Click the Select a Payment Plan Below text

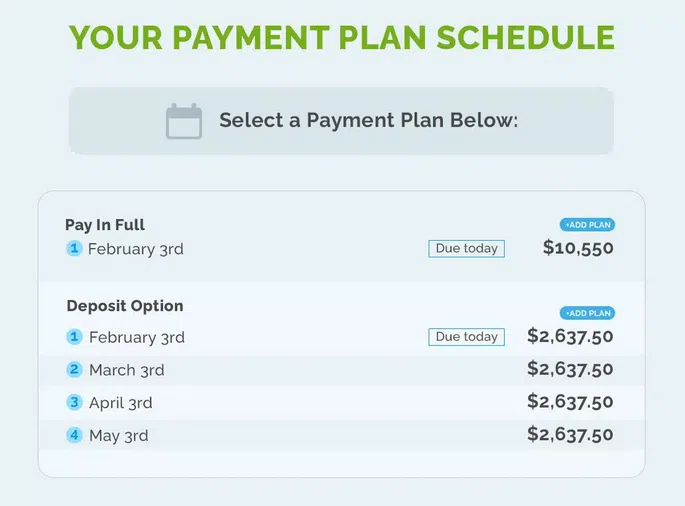click(x=368, y=121)
